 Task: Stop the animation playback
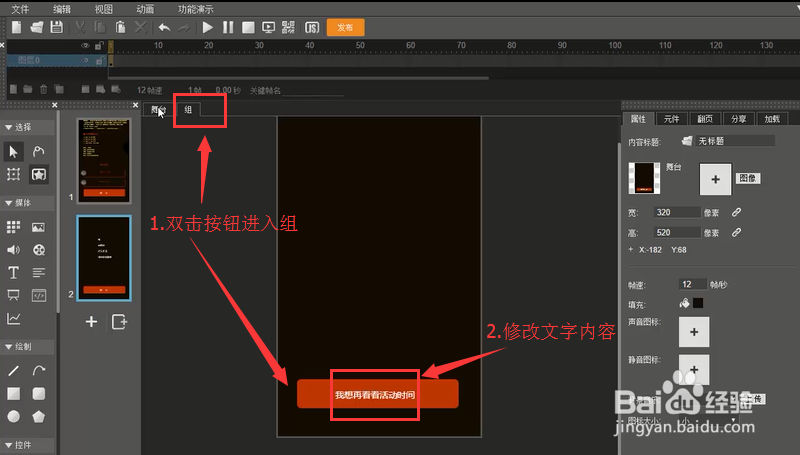(x=248, y=28)
